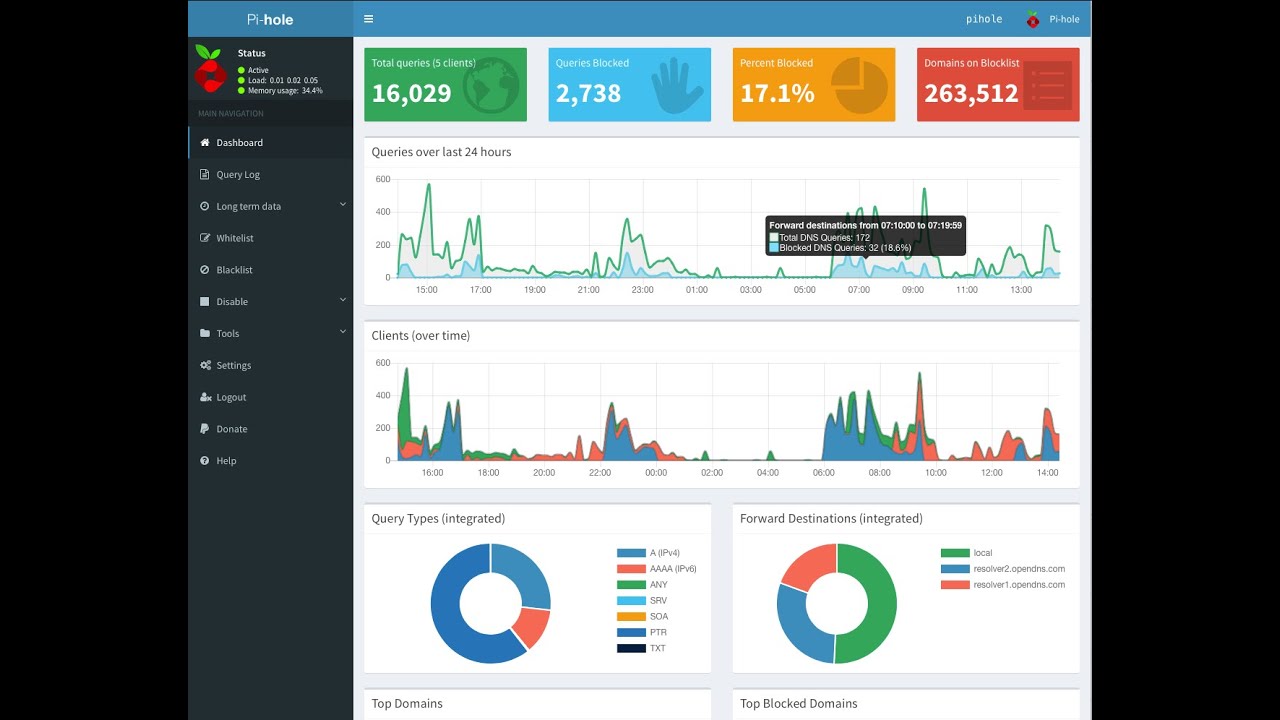The width and height of the screenshot is (1280, 720).
Task: Toggle SRV legend color swatch
Action: pyautogui.click(x=631, y=601)
